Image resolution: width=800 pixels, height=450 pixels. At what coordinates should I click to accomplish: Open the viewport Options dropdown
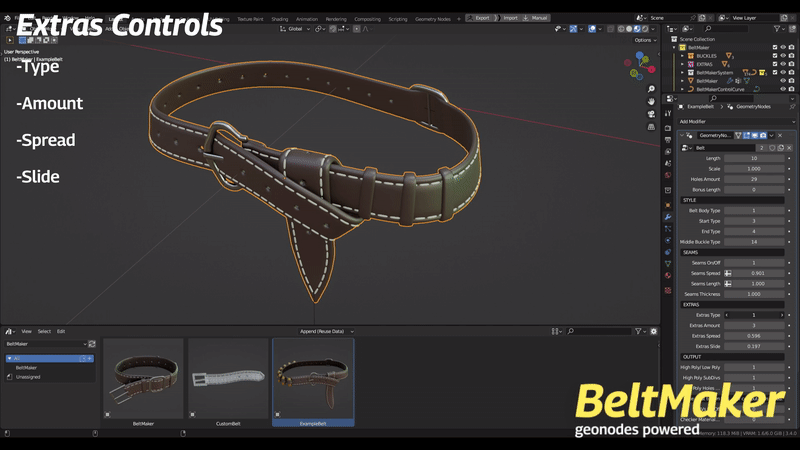pyautogui.click(x=645, y=40)
